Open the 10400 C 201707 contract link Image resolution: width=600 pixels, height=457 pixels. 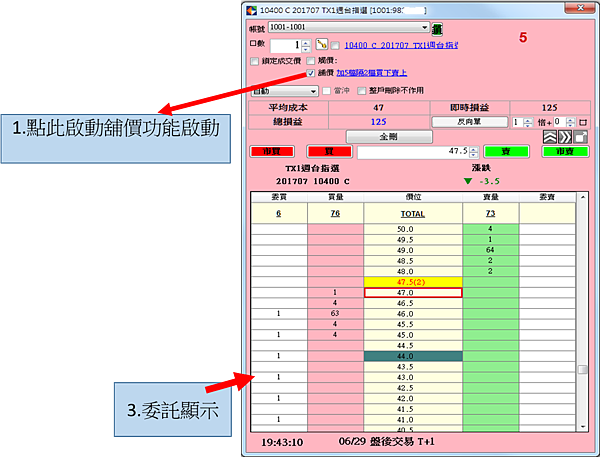pos(401,46)
